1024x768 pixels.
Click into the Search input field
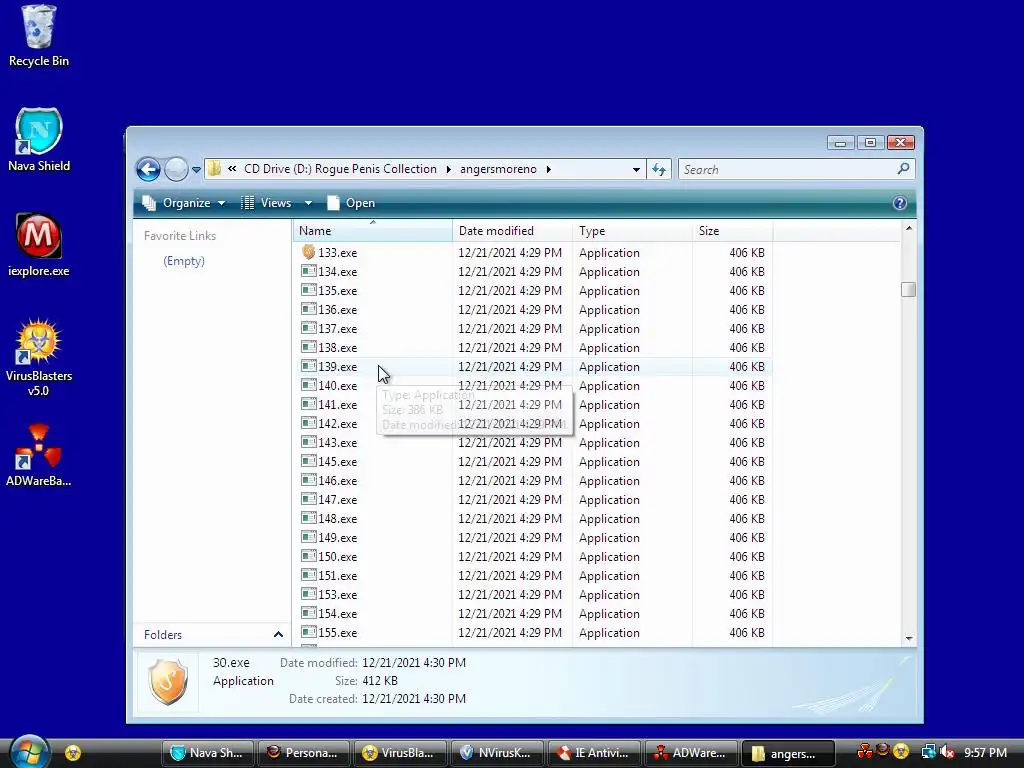point(787,170)
